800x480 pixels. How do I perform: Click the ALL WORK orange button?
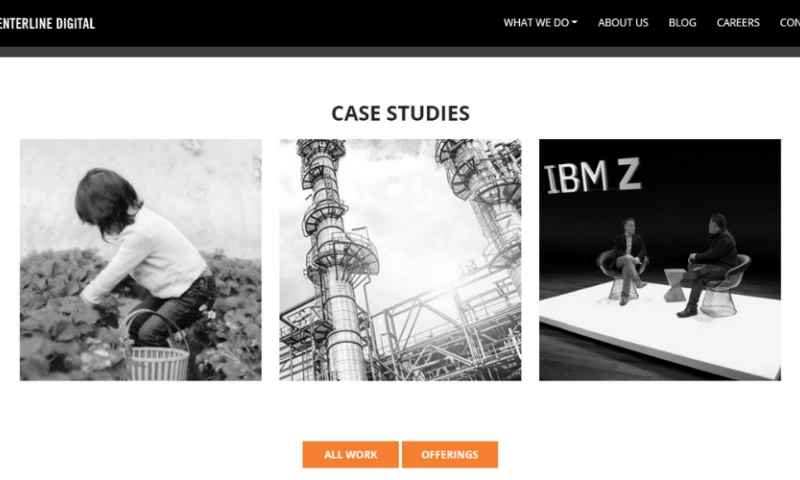pos(351,454)
